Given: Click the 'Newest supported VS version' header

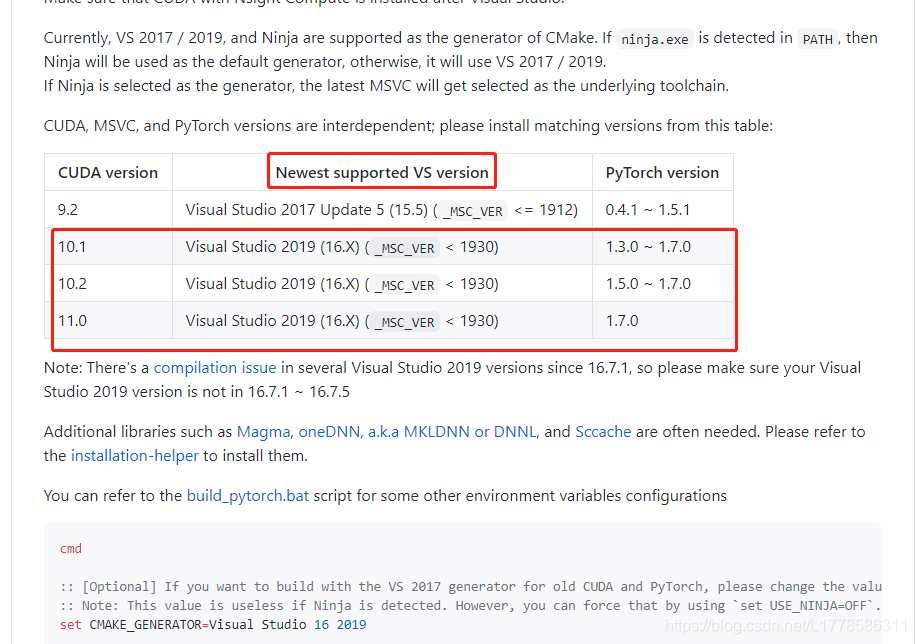Looking at the screenshot, I should [382, 172].
